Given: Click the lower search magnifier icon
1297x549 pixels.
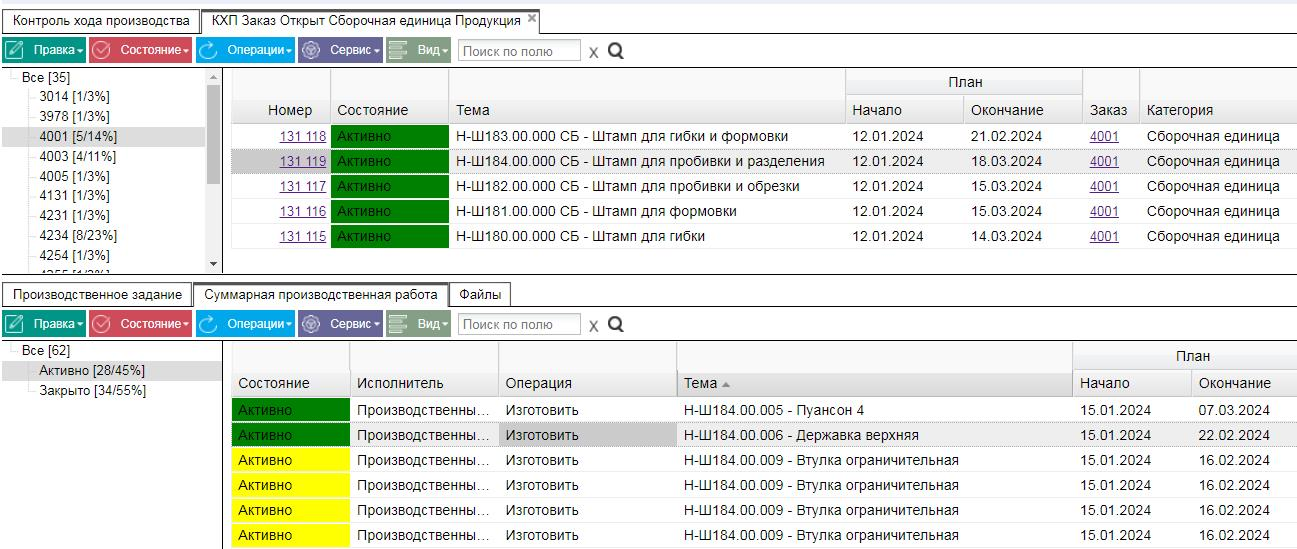Looking at the screenshot, I should click(615, 324).
